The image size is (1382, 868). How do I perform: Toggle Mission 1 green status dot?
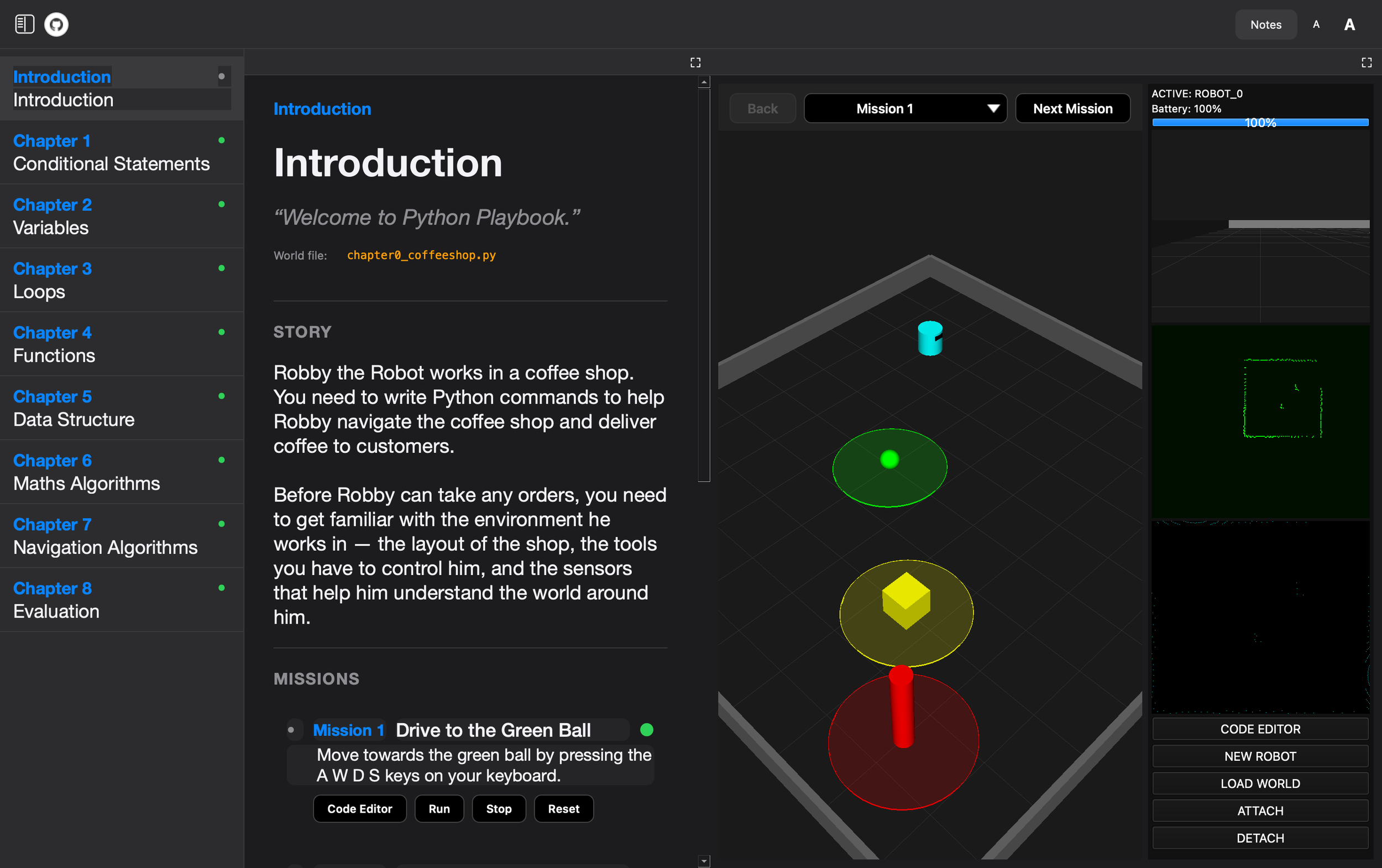(x=647, y=730)
